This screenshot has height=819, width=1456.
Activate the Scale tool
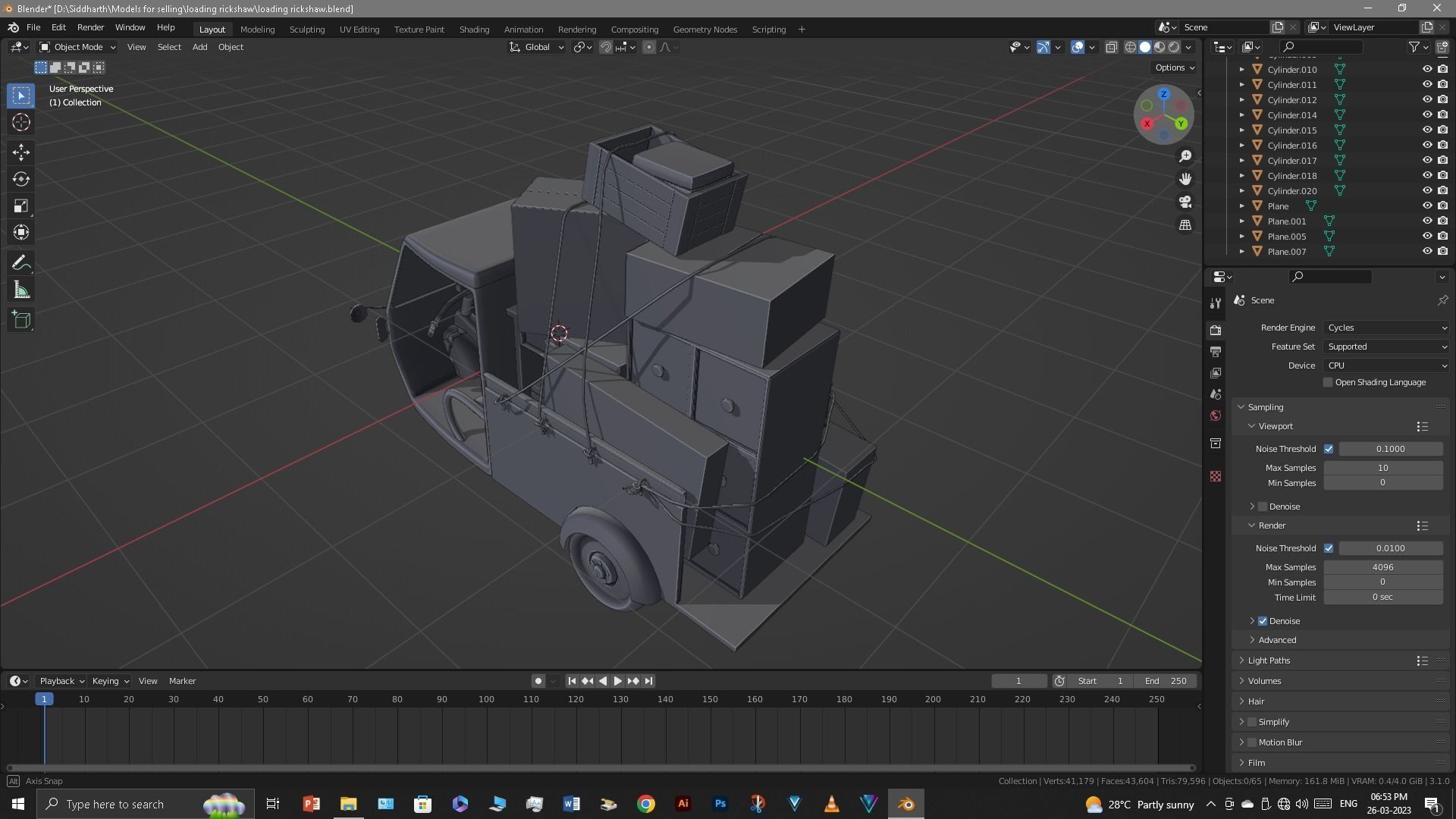[x=21, y=206]
